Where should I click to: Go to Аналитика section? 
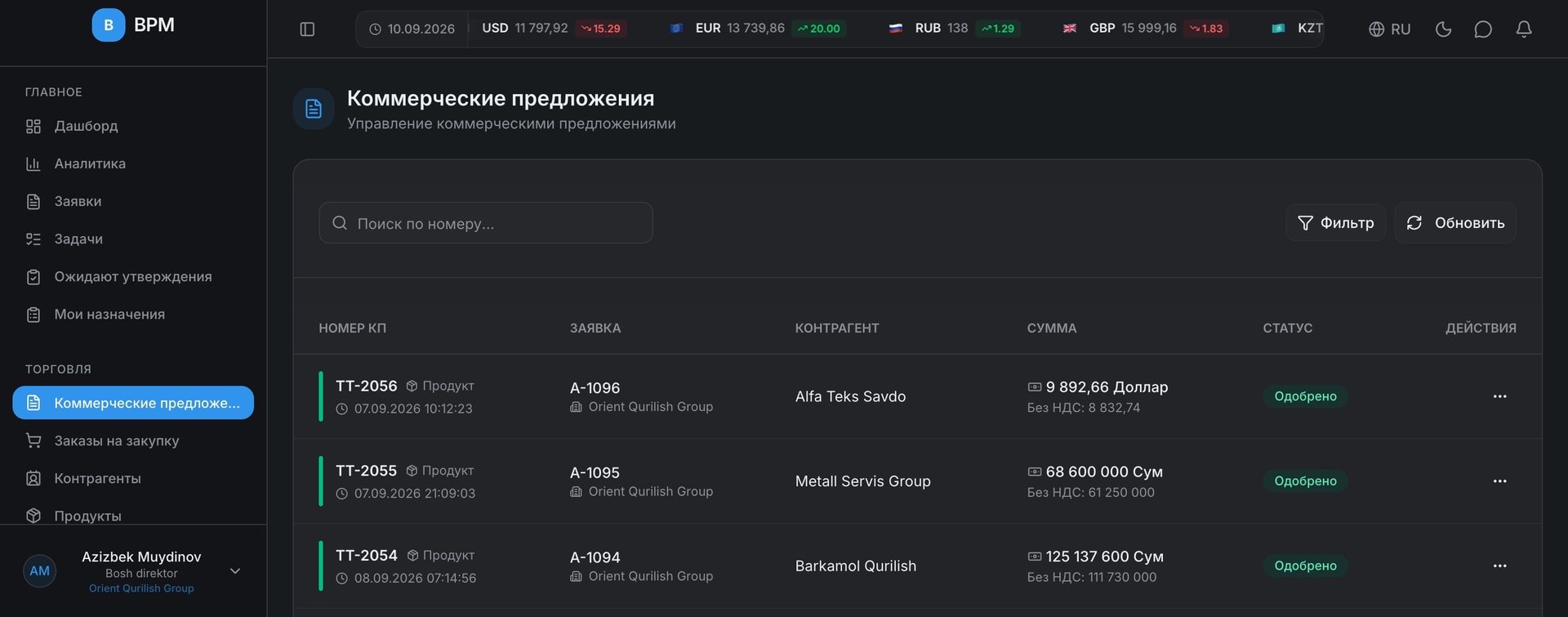tap(133, 163)
